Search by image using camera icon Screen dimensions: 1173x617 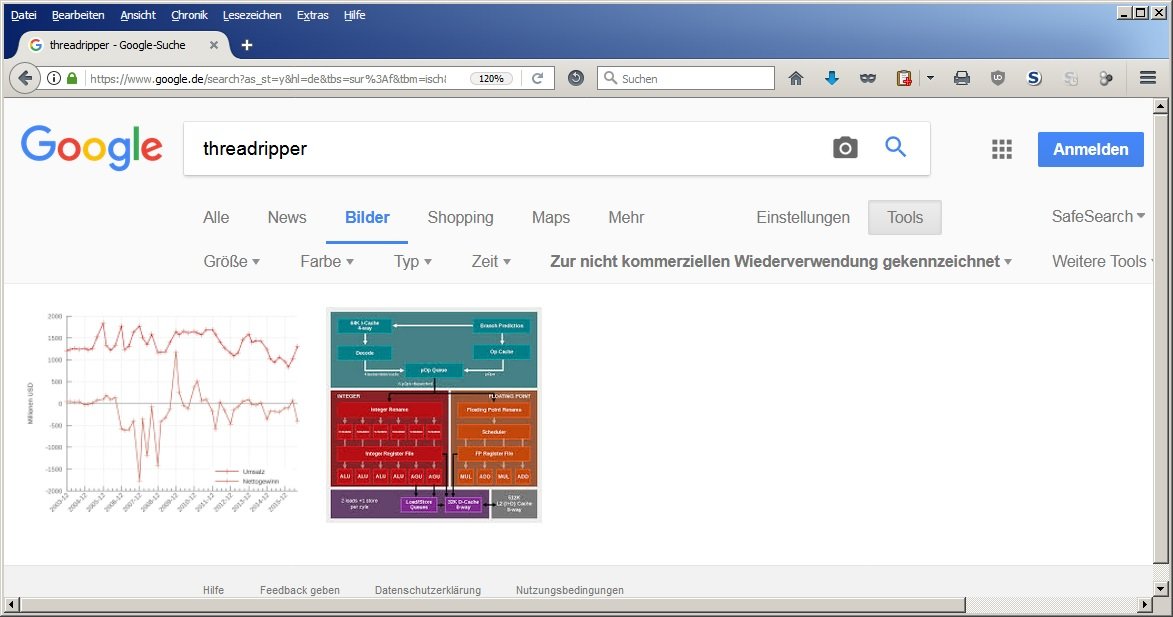[x=845, y=147]
